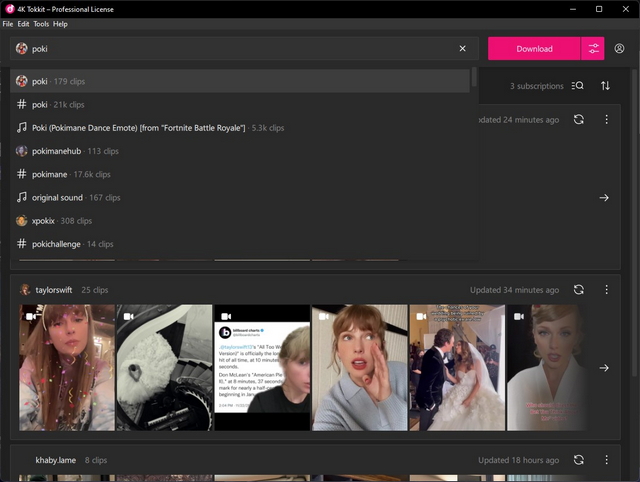Viewport: 640px width, 482px height.
Task: Click the poki avatar in the search field
Action: click(x=22, y=49)
